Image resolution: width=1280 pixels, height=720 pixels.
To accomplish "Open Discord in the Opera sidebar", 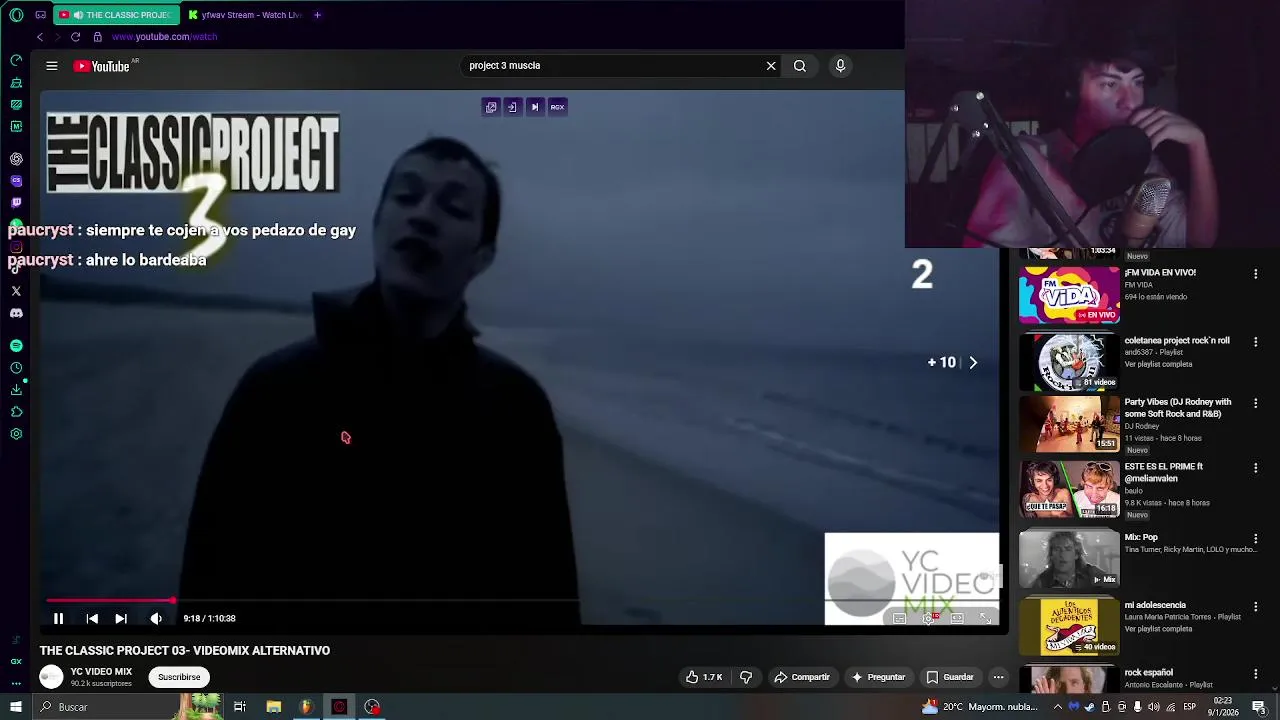I will [x=16, y=313].
